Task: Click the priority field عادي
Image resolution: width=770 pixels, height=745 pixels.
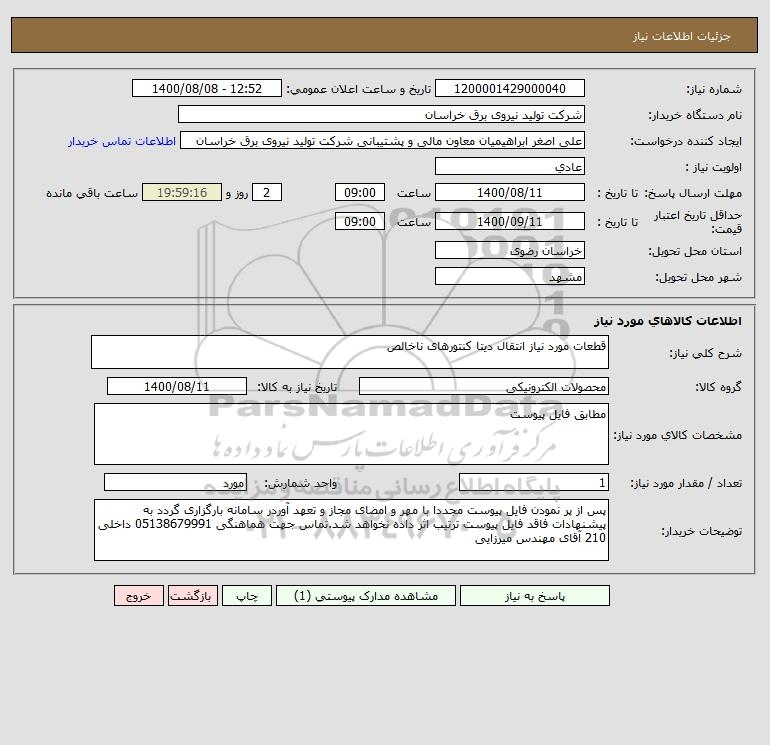Action: coord(510,166)
